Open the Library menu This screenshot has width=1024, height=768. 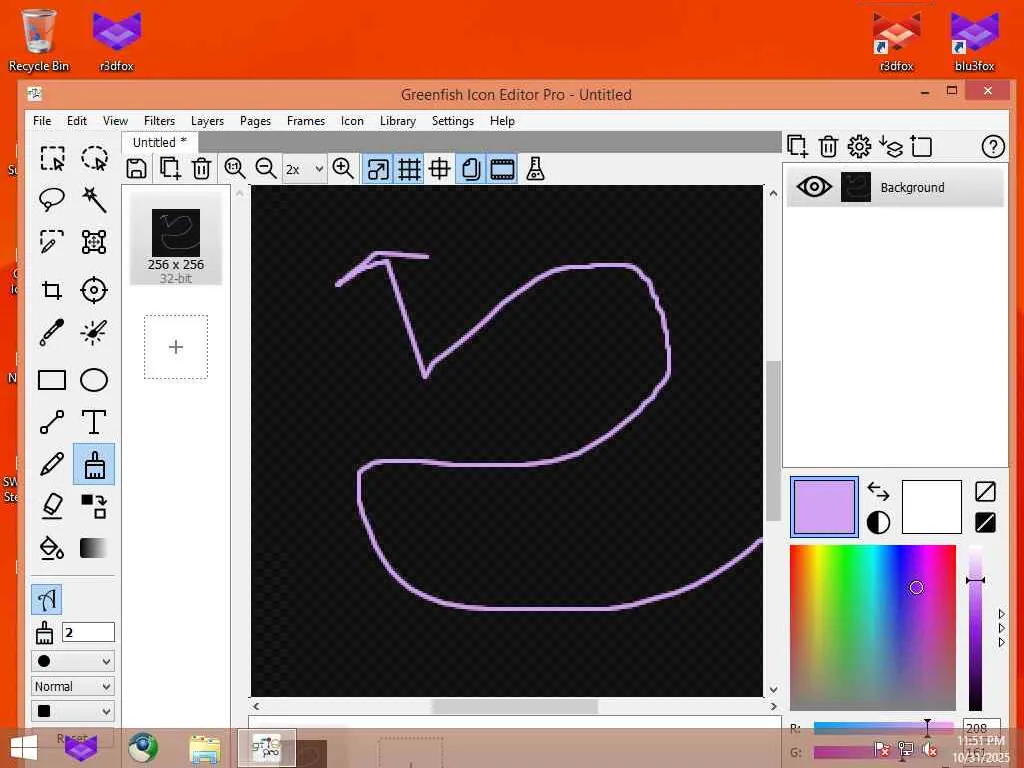[x=398, y=121]
